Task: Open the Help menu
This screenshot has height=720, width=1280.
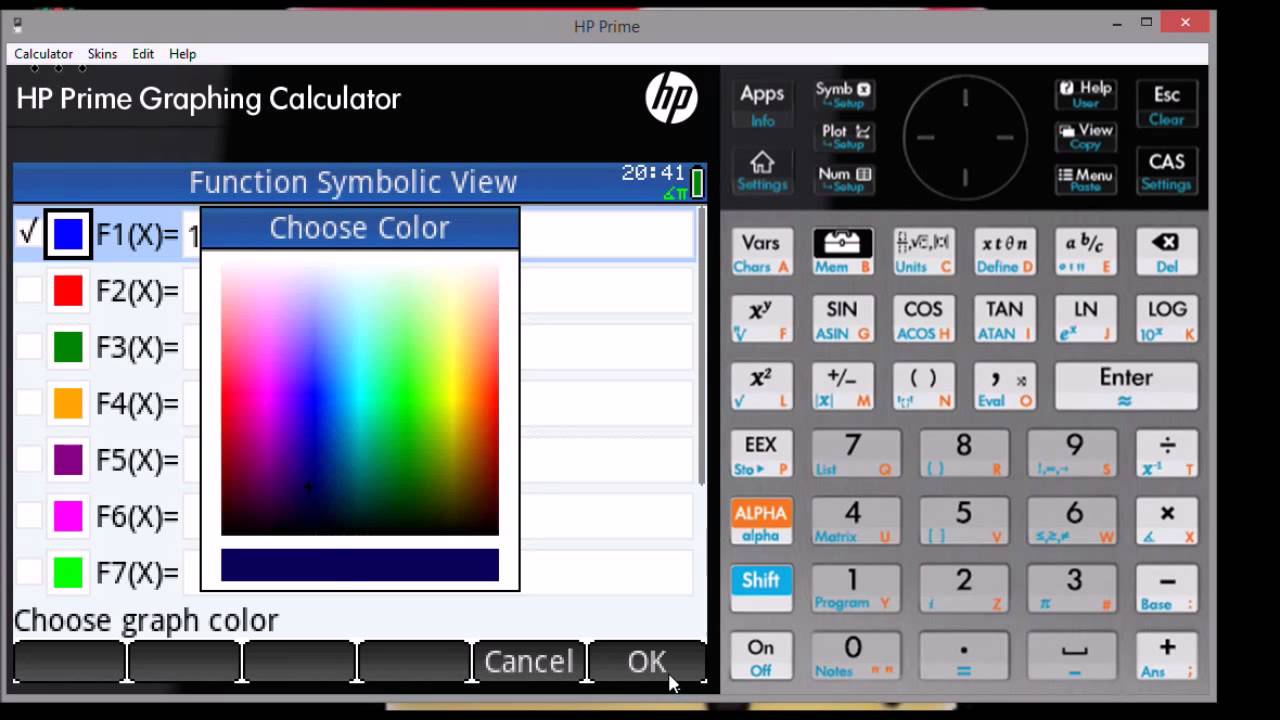Action: tap(182, 54)
